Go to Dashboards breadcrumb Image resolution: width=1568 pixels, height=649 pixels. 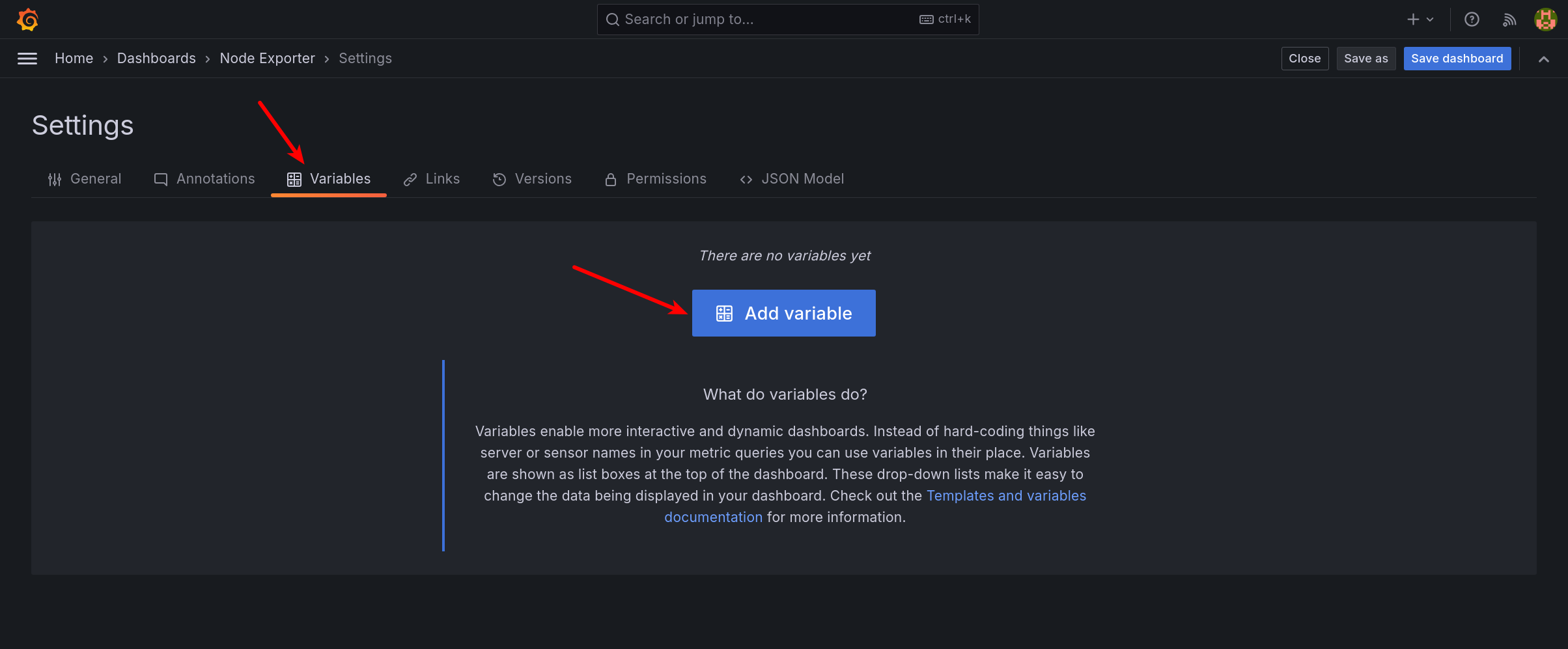click(156, 59)
